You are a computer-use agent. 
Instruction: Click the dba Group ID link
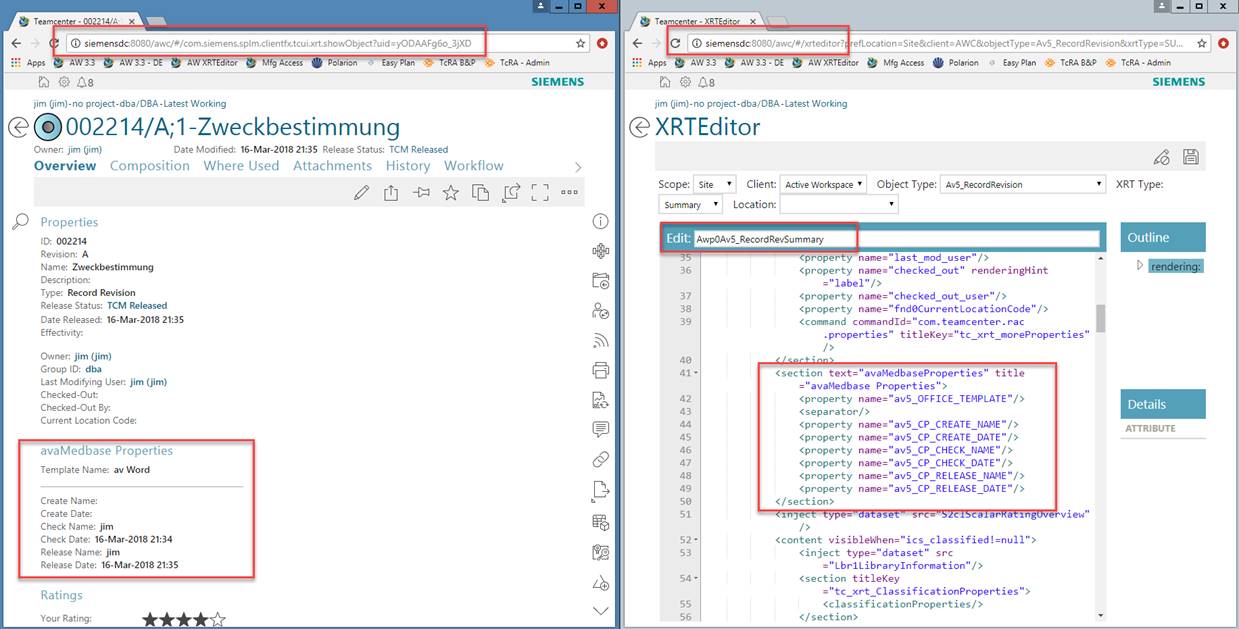(x=93, y=369)
